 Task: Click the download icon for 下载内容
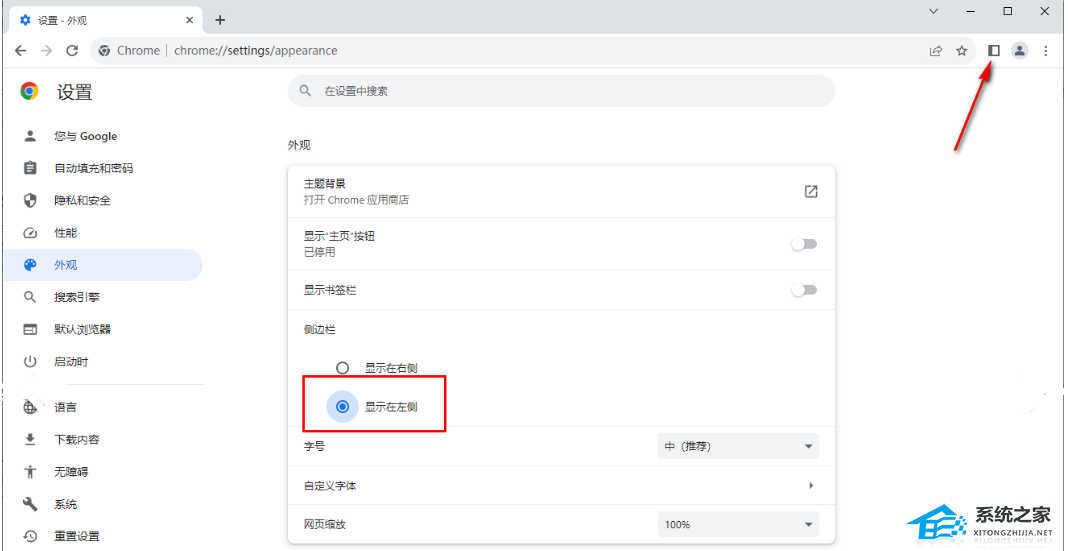point(30,439)
